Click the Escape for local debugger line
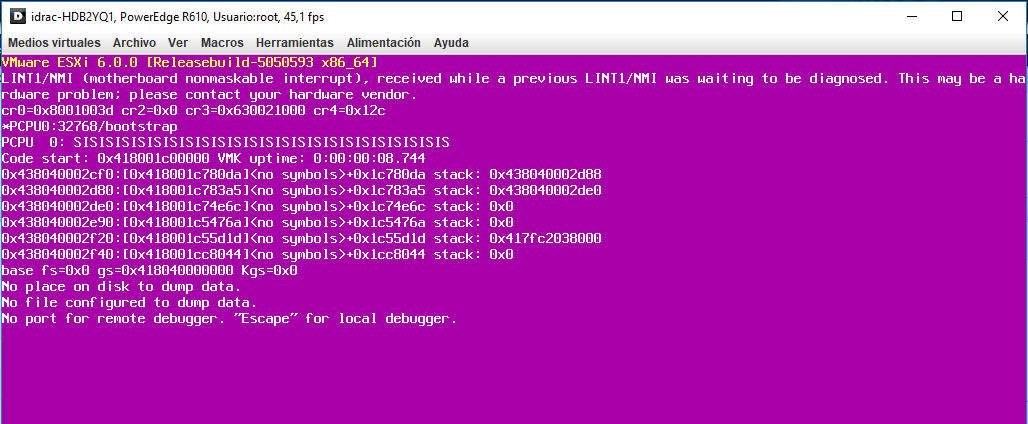 (229, 318)
